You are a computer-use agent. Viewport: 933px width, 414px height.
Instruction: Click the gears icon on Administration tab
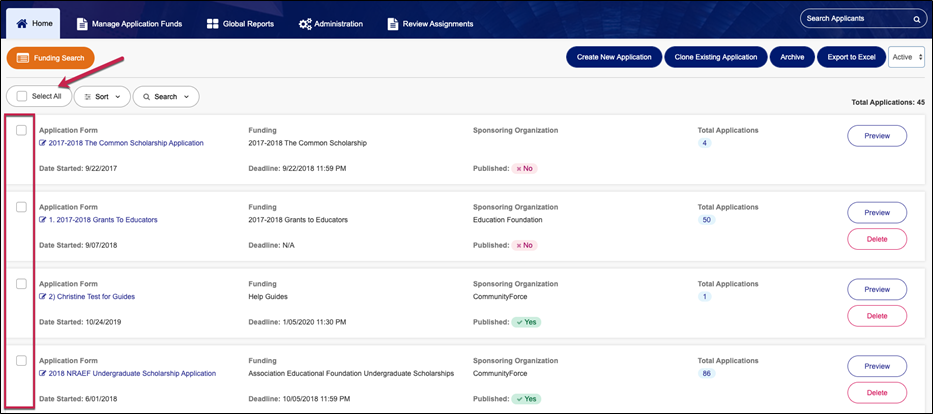point(305,24)
